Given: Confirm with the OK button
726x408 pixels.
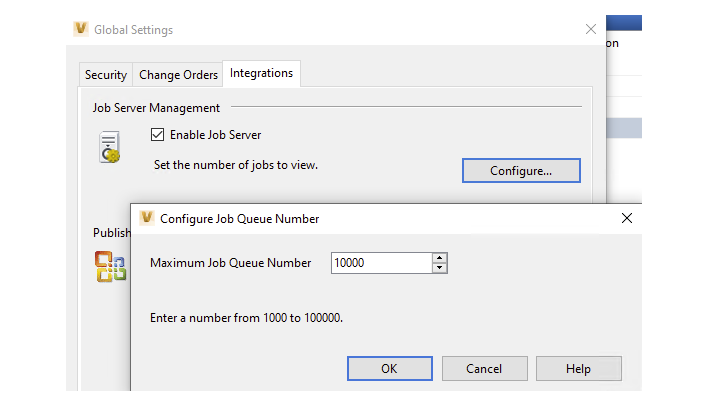Looking at the screenshot, I should pyautogui.click(x=389, y=369).
